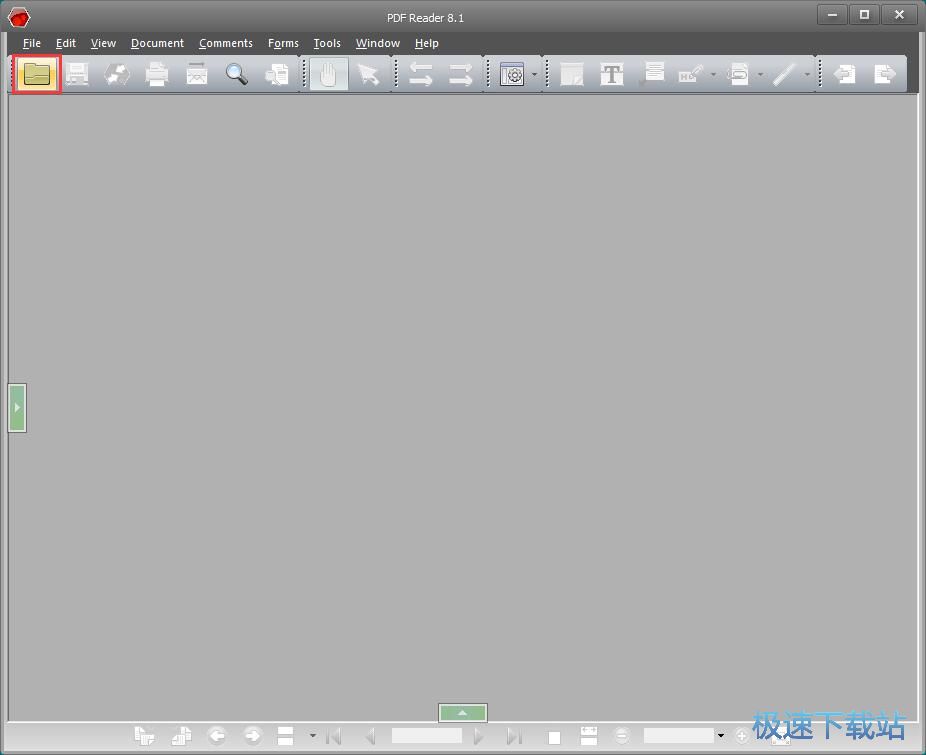The height and width of the screenshot is (755, 926).
Task: Select the arrow Select tool
Action: [369, 74]
